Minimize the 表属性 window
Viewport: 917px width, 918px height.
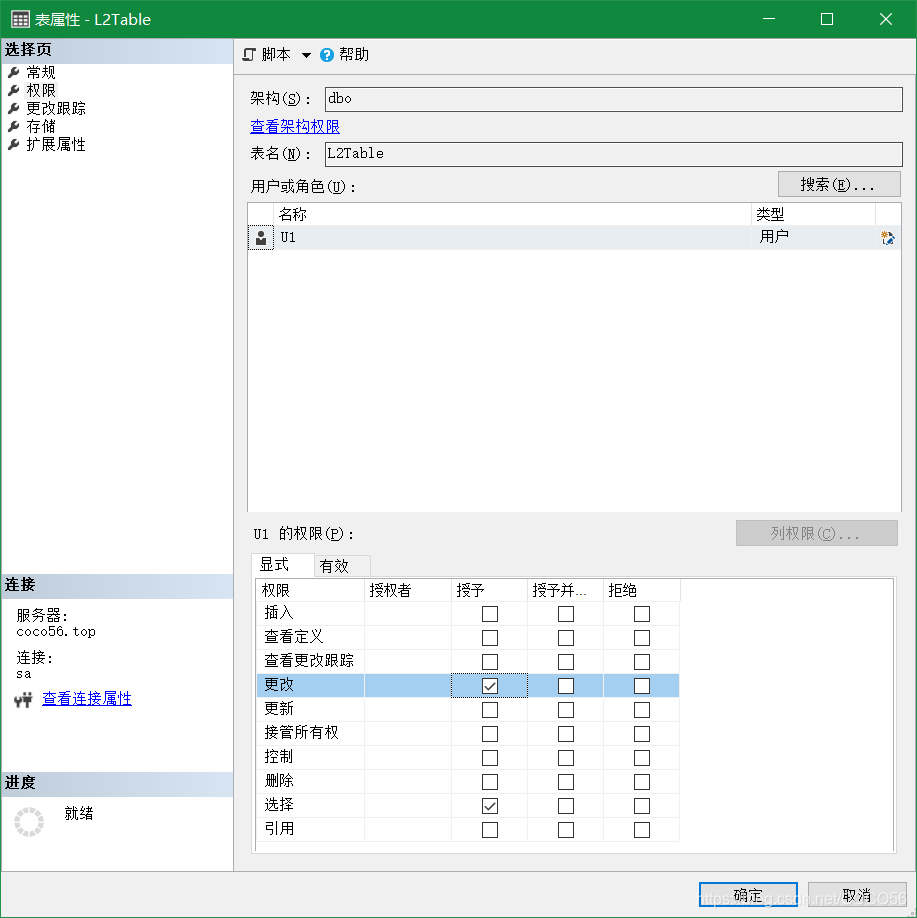[769, 19]
